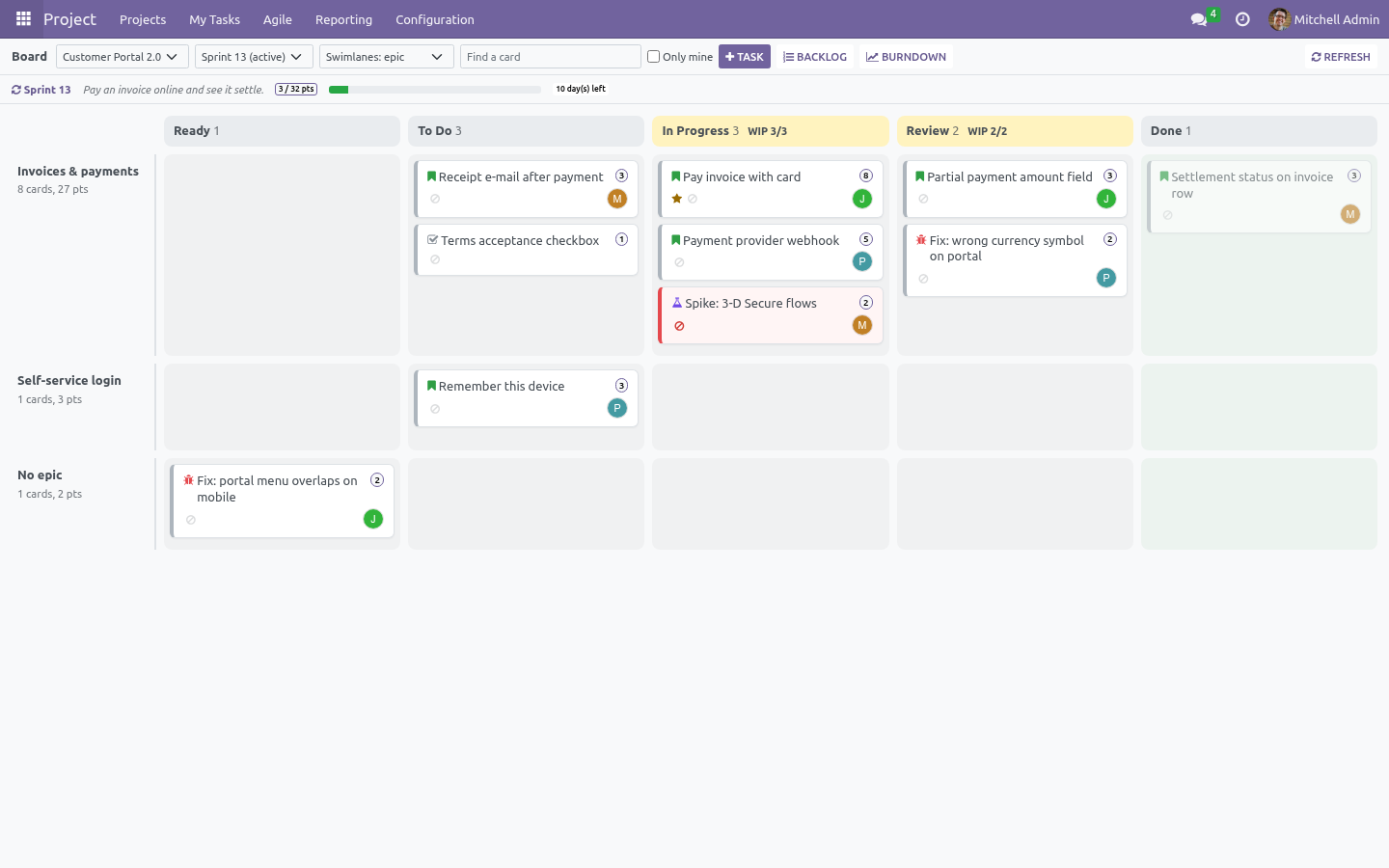This screenshot has height=868, width=1389.
Task: Open the activities clock icon
Action: [x=1242, y=19]
